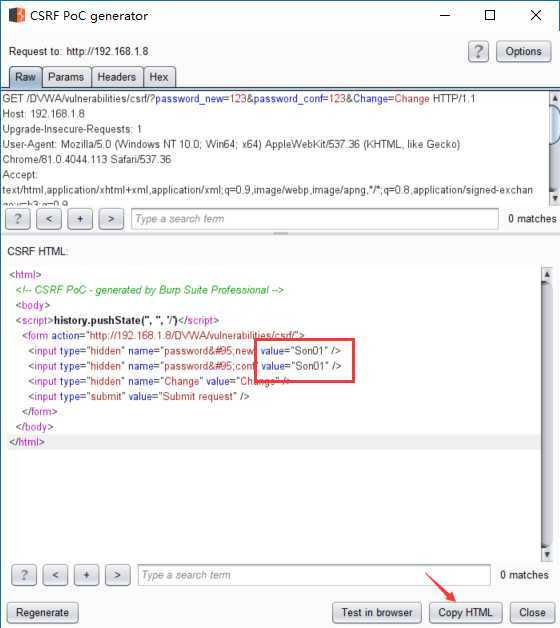Minimize the CSRF PoC generator window

[x=445, y=15]
